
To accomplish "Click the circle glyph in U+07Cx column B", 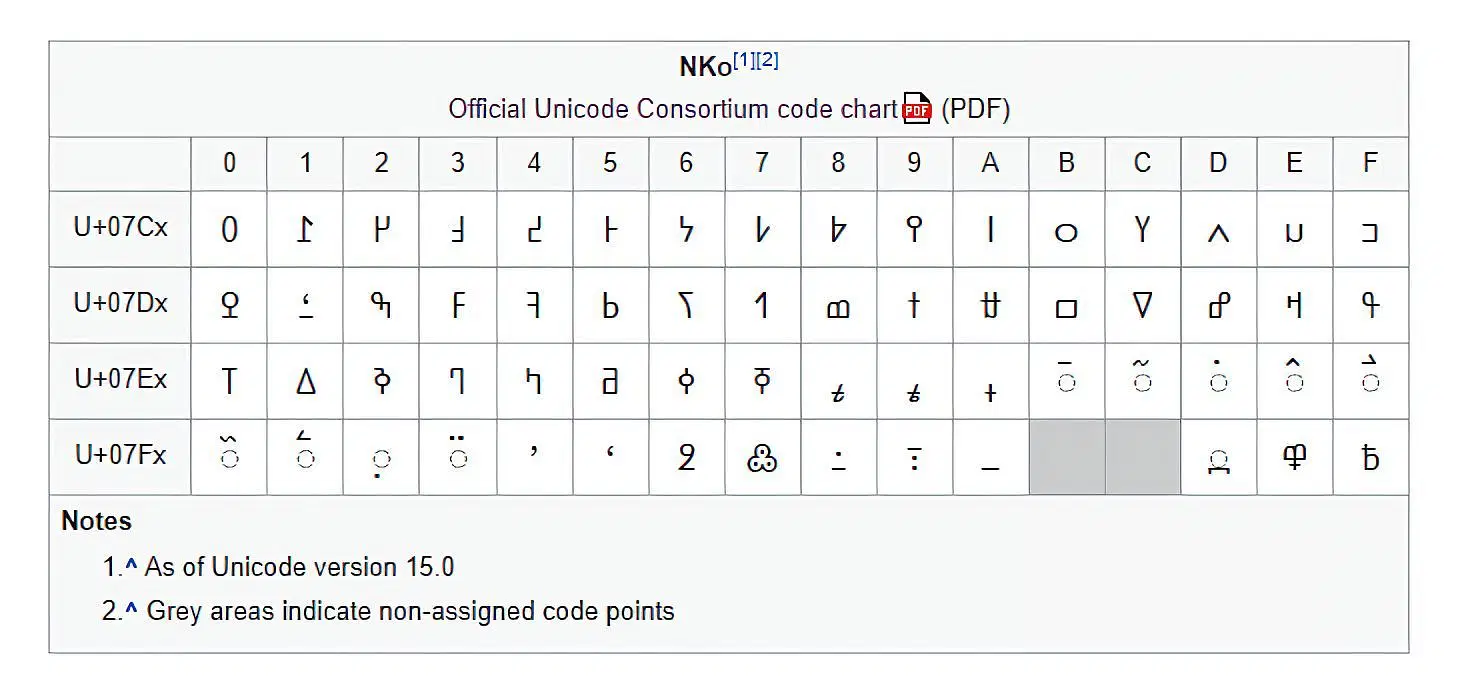I will (1066, 231).
